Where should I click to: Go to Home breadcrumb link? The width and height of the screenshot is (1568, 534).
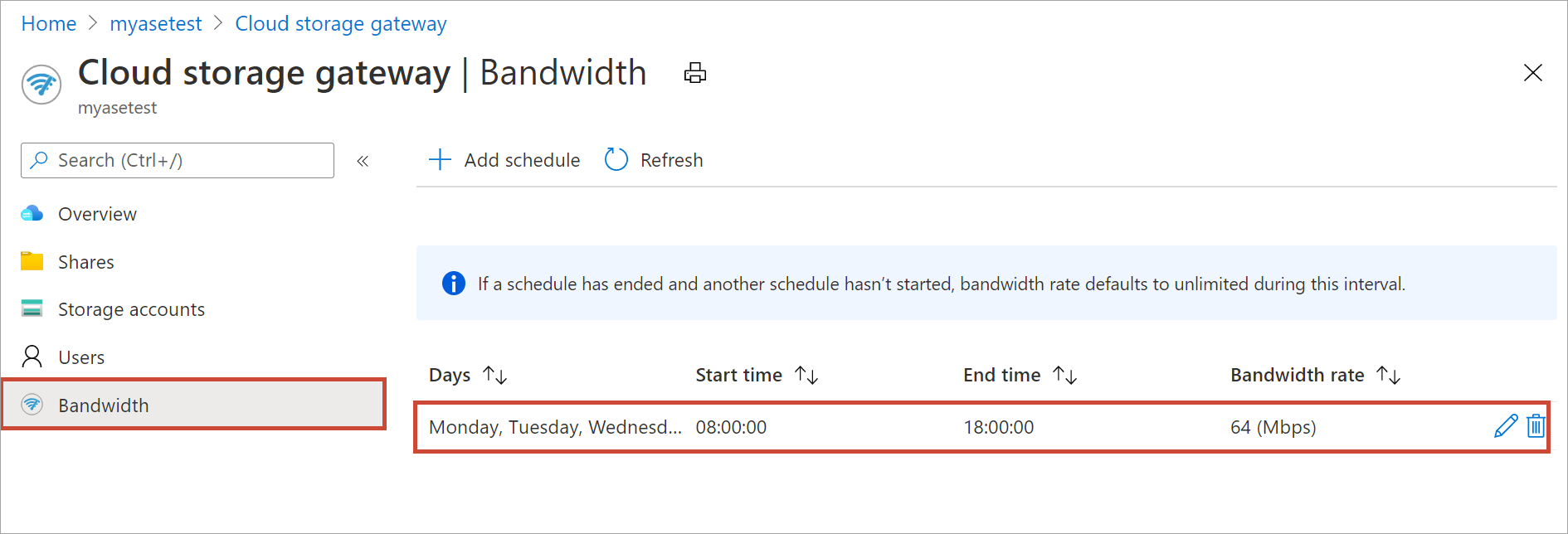49,24
